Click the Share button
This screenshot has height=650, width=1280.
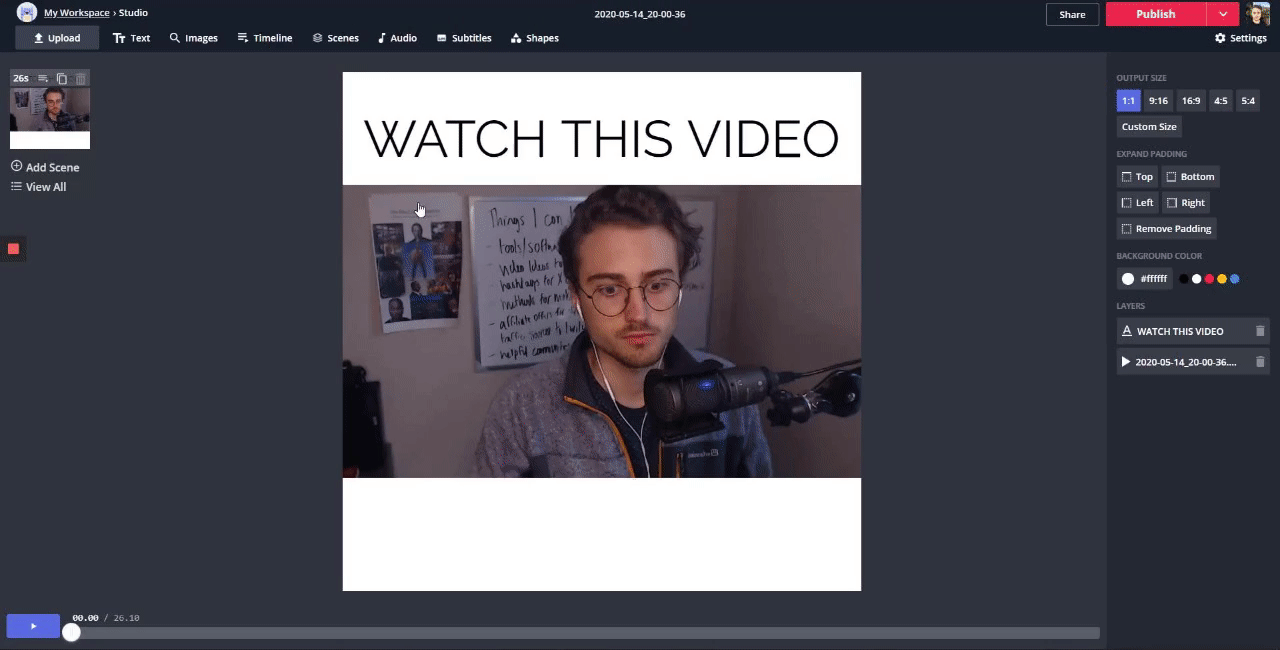pyautogui.click(x=1072, y=14)
